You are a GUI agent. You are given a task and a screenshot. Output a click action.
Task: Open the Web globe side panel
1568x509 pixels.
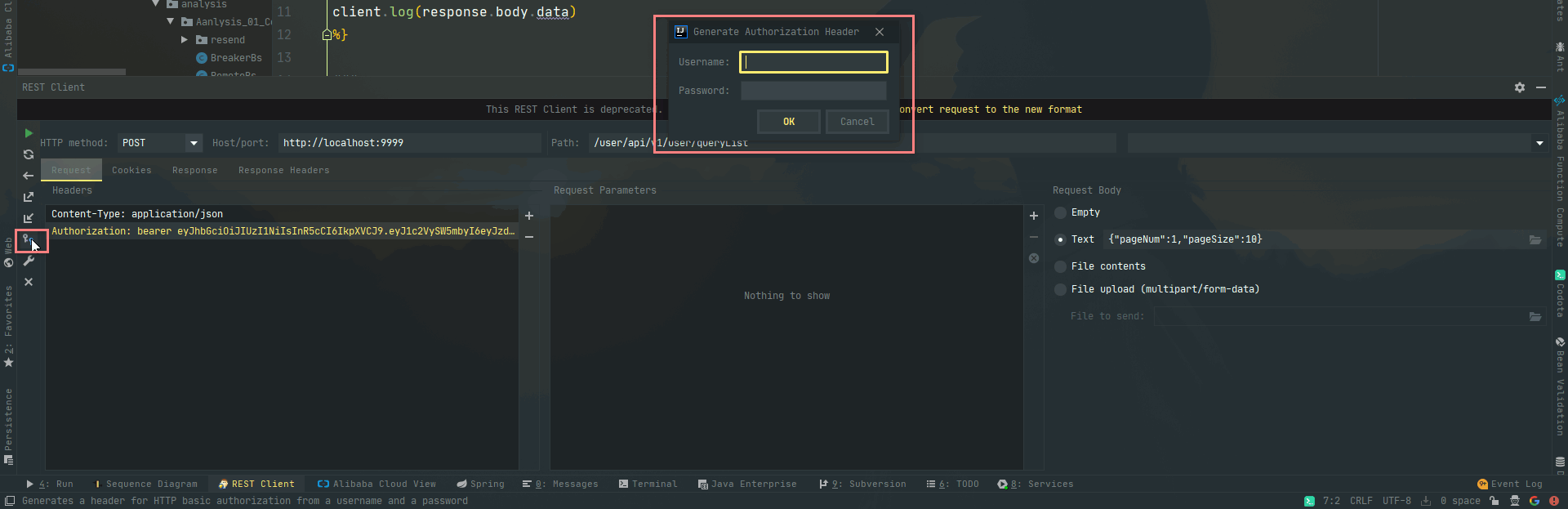[x=9, y=252]
